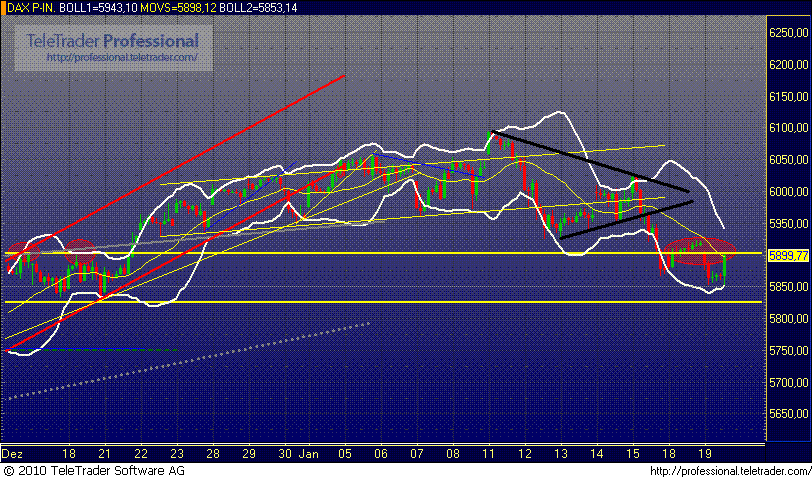This screenshot has height=480, width=812.
Task: Click the 6200,00 price axis label
Action: point(788,65)
